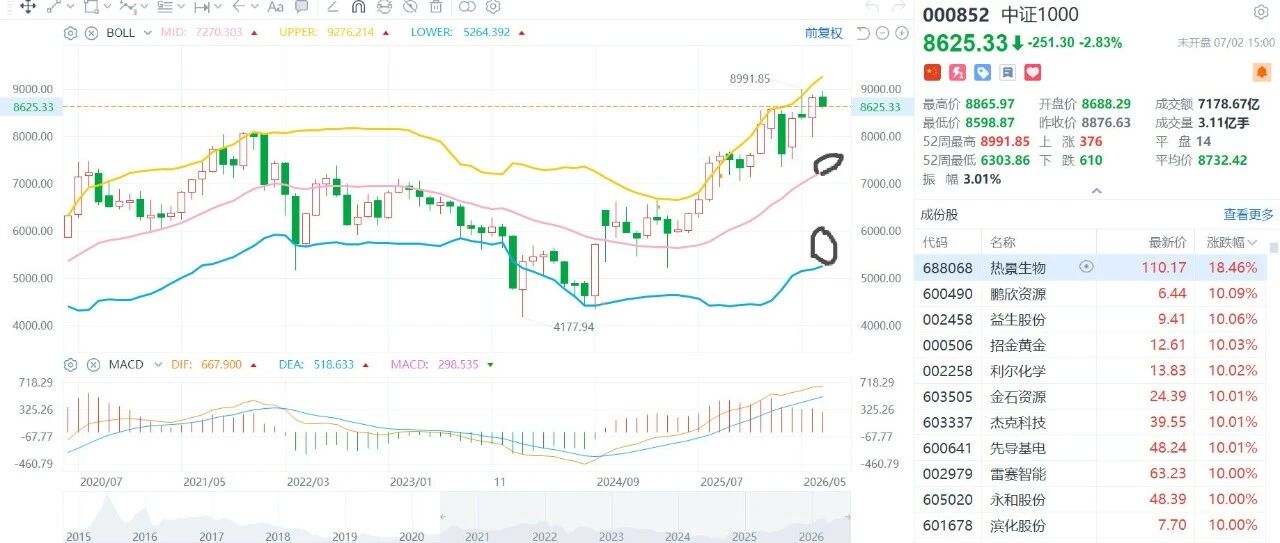1280x543 pixels.
Task: Select the crosshair move cursor tool
Action: coord(28,7)
